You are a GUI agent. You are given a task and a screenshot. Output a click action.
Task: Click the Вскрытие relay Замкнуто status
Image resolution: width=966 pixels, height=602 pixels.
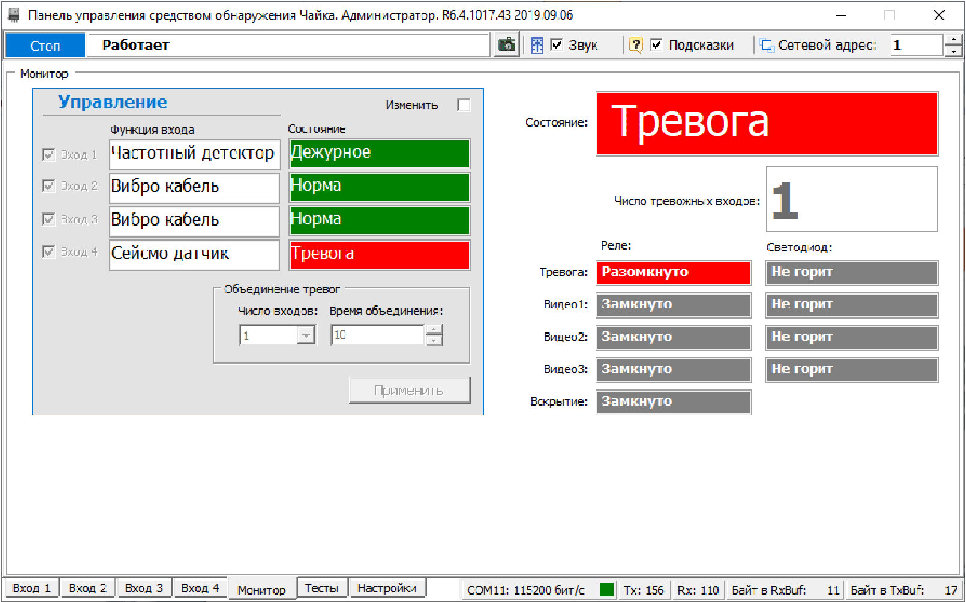pyautogui.click(x=674, y=402)
